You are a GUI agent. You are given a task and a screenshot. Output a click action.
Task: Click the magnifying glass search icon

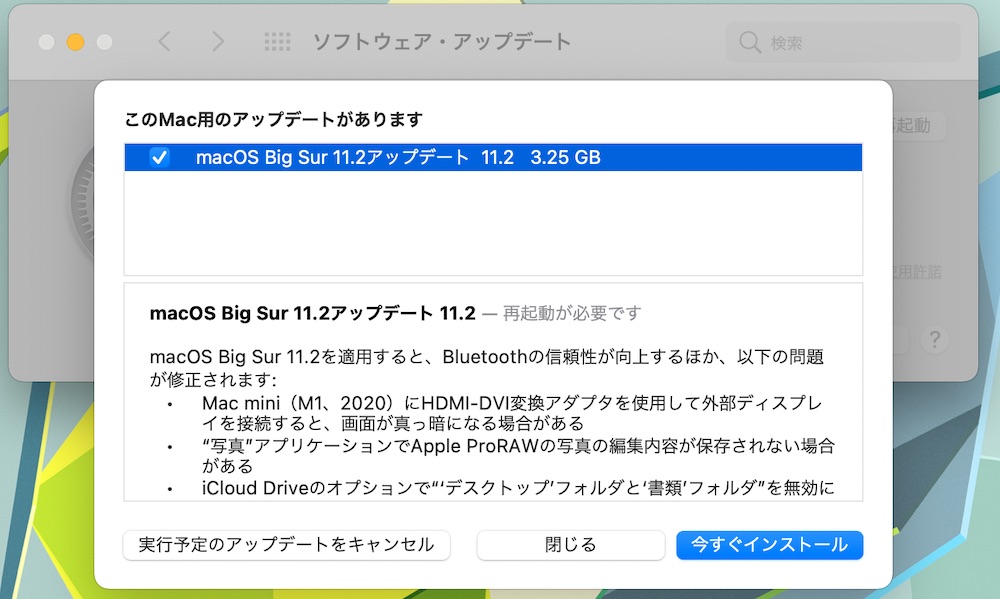coord(749,43)
